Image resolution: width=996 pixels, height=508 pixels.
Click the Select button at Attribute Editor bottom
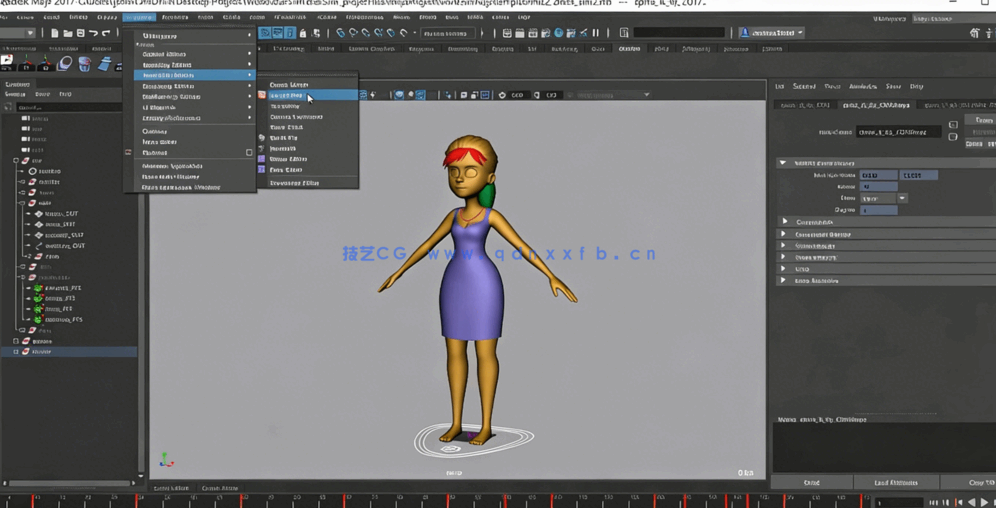pos(811,482)
